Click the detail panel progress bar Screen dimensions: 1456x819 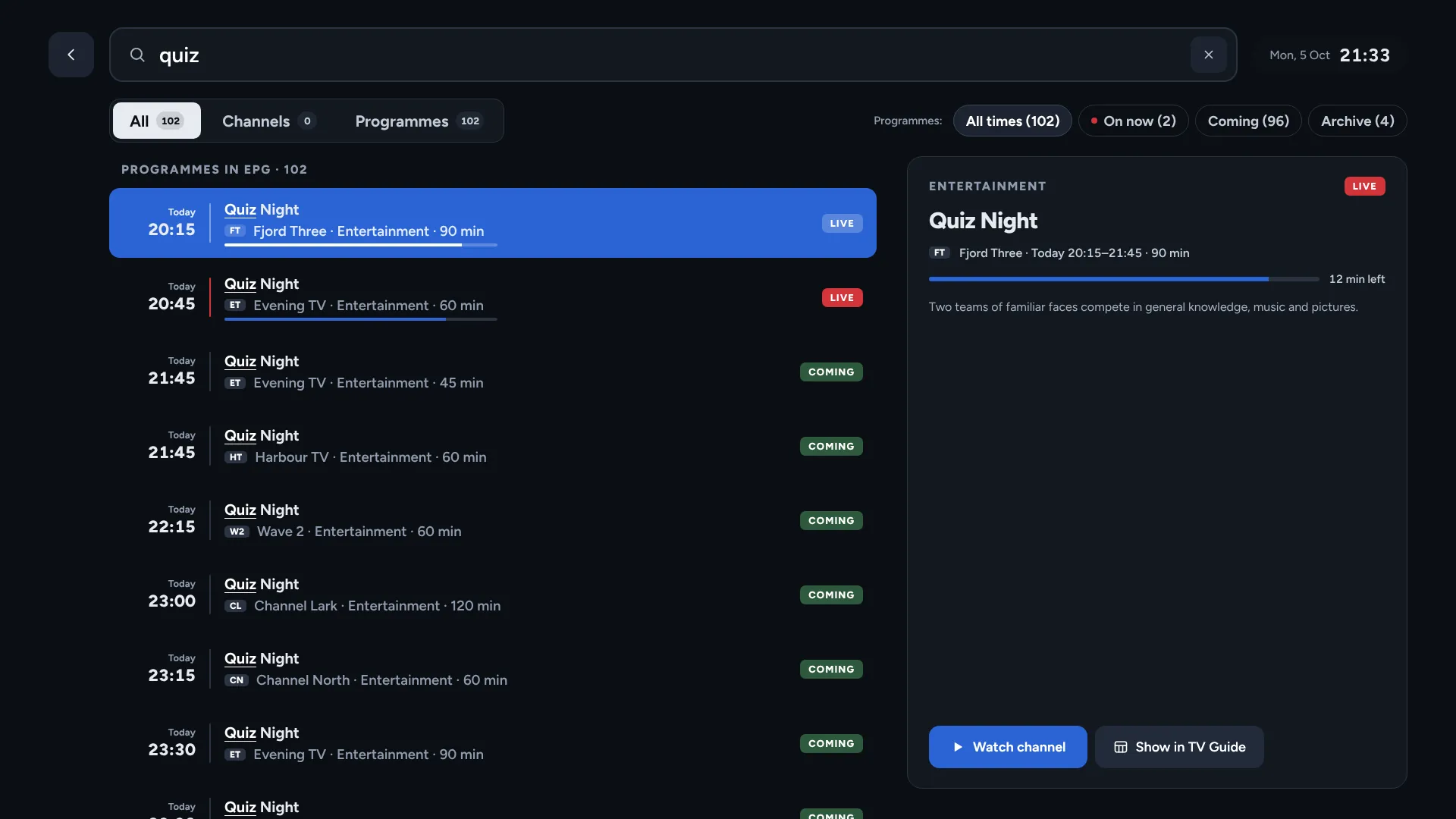click(1124, 279)
